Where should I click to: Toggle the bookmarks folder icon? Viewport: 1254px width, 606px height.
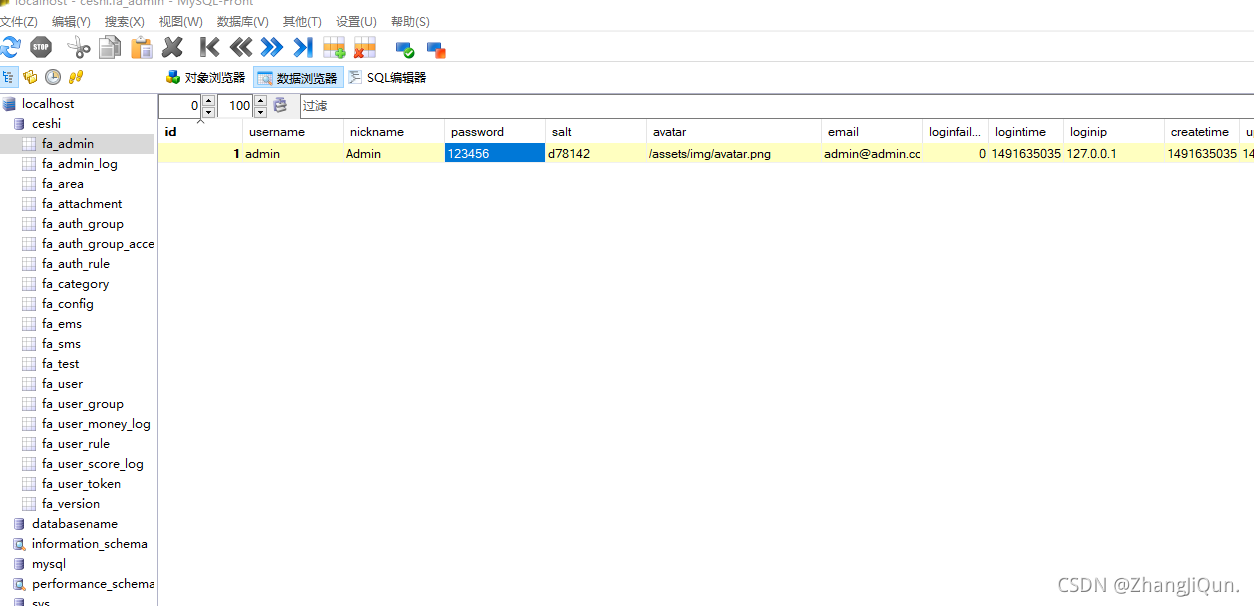tap(29, 77)
